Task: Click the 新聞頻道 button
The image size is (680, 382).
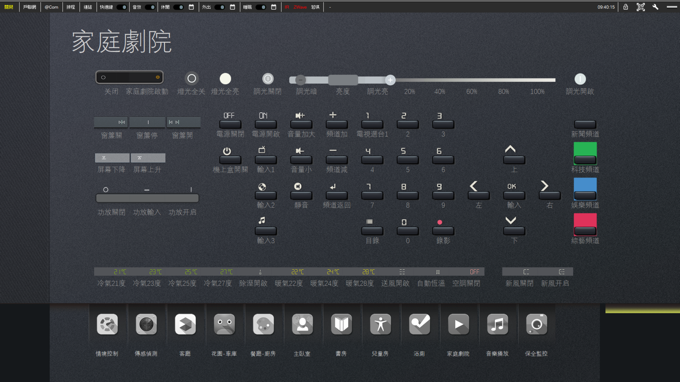Action: [585, 124]
